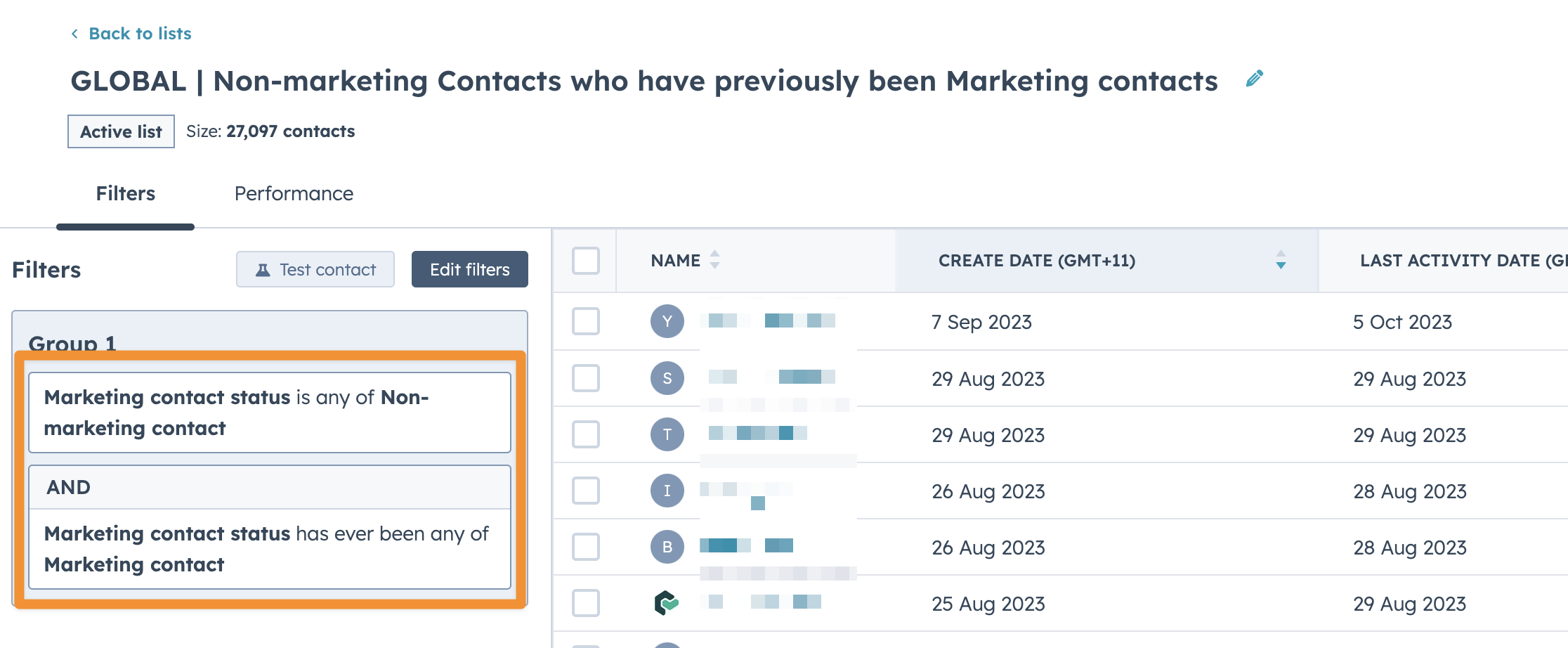The image size is (1568, 648).
Task: Click the Test contact button
Action: coord(315,269)
